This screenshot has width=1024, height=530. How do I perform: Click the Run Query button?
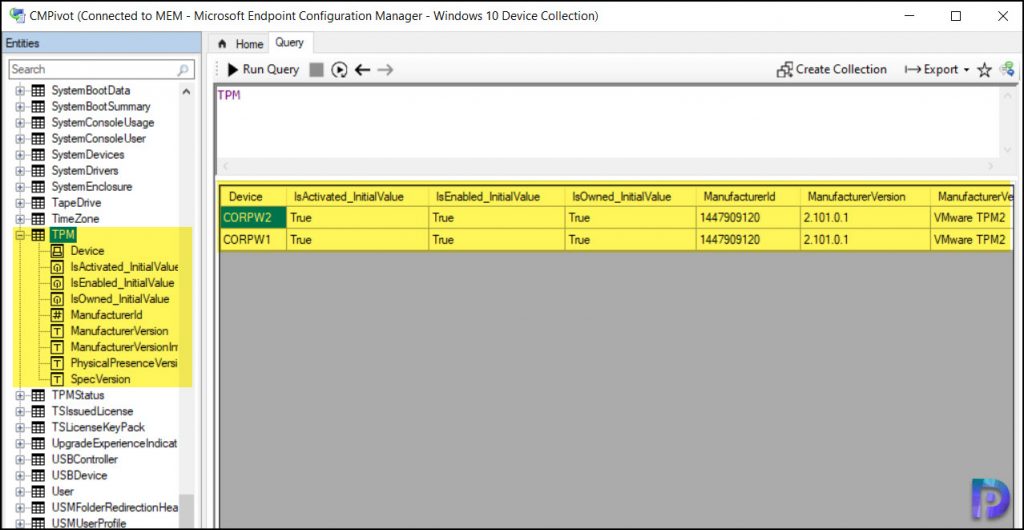click(263, 69)
